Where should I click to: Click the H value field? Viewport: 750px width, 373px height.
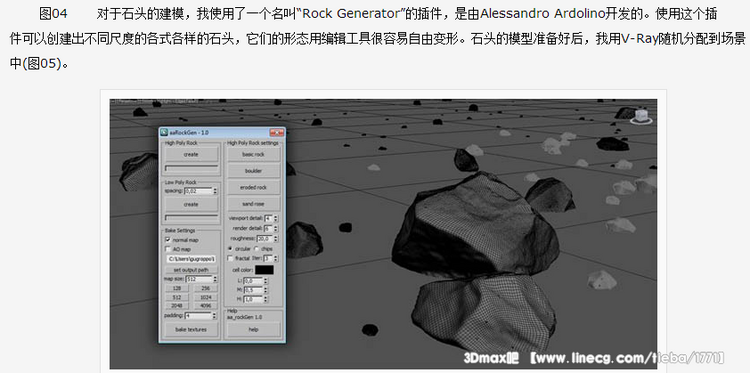254,299
